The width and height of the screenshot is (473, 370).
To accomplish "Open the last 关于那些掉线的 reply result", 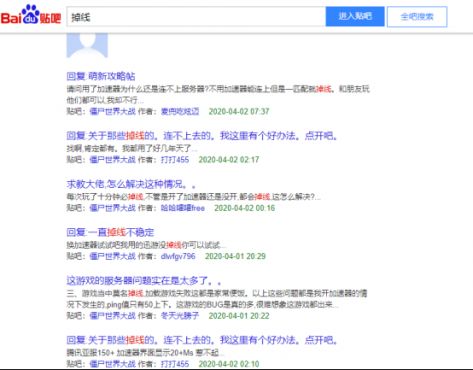I will (x=202, y=340).
